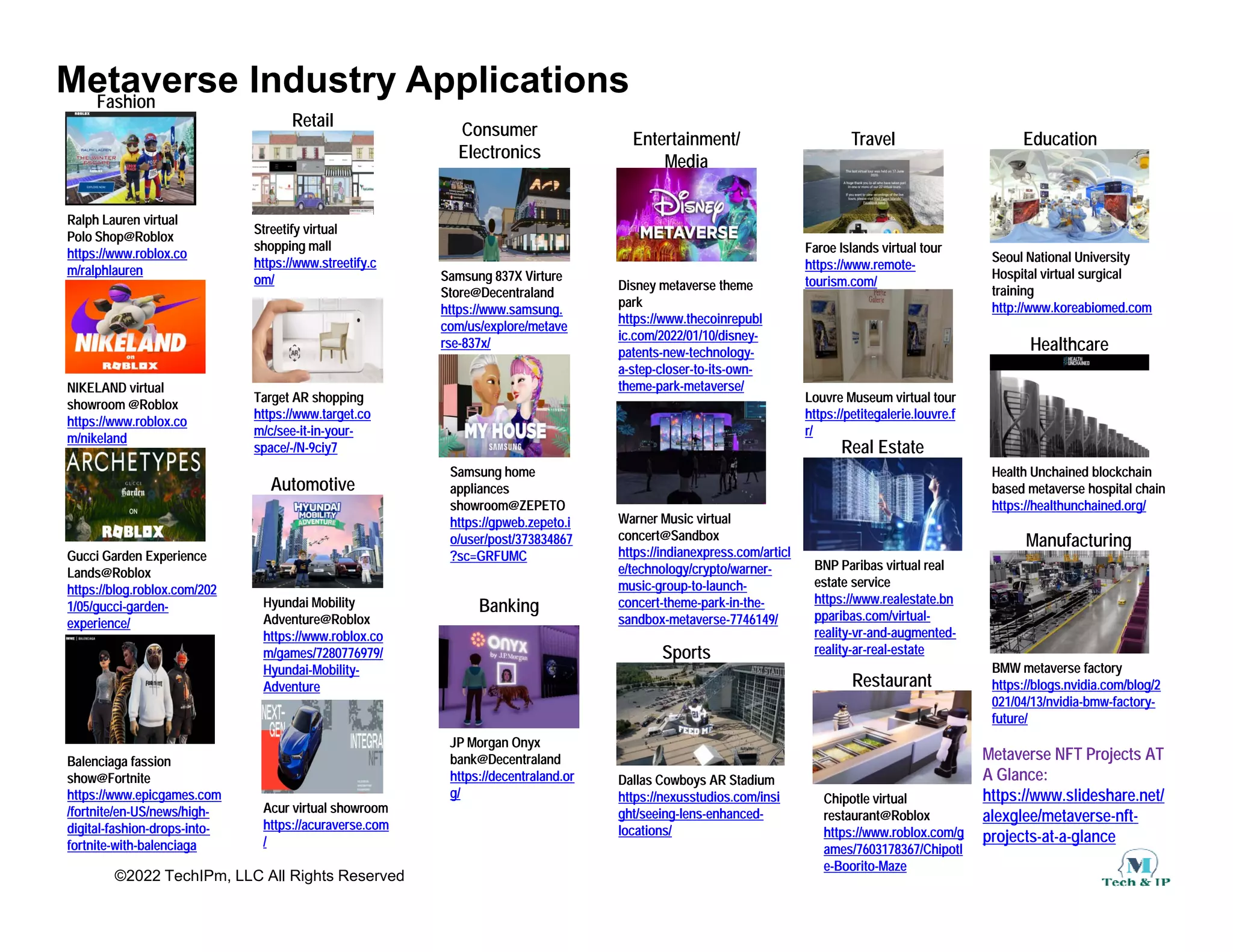Click the Chipotle virtual restaurant image
The height and width of the screenshot is (952, 1233).
[x=892, y=737]
